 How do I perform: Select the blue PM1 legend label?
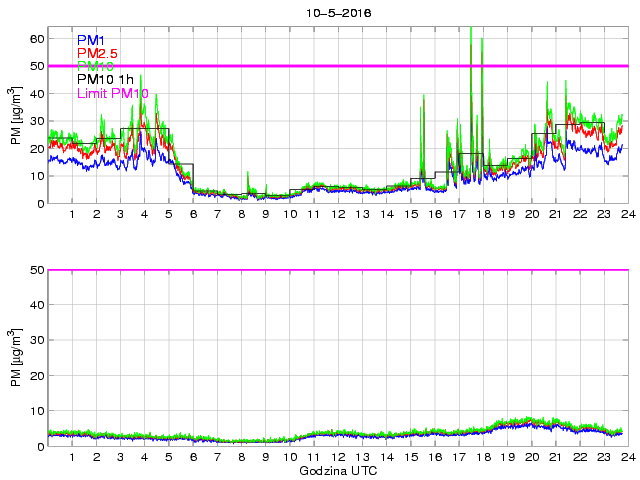pos(94,40)
